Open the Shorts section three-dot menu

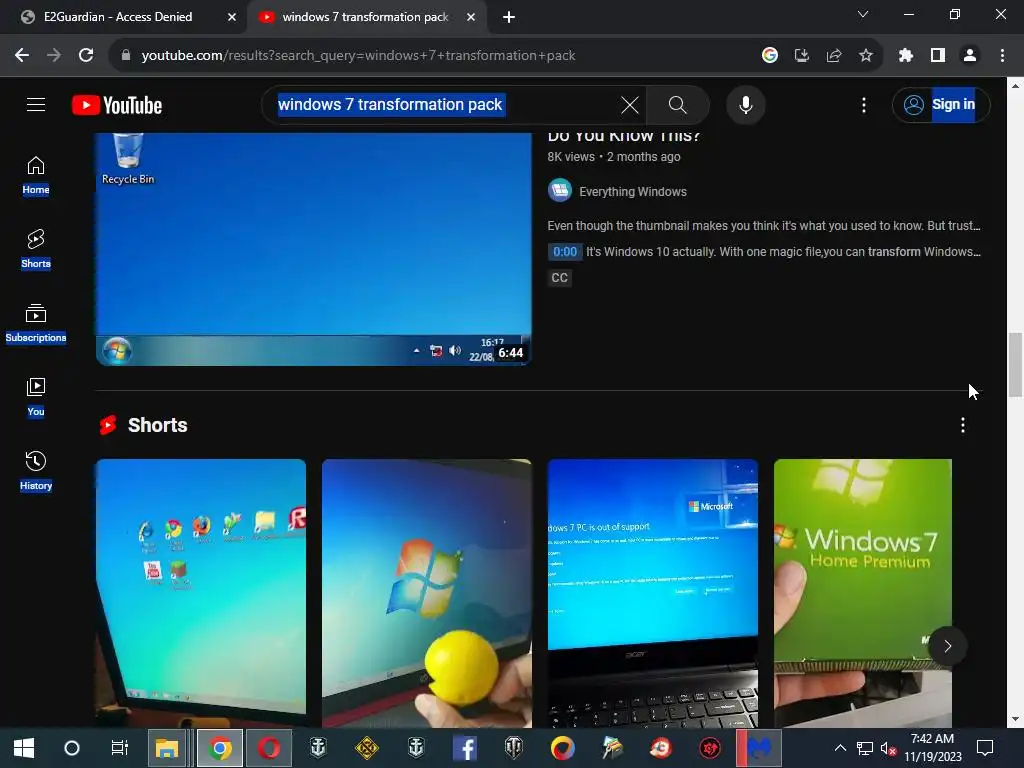point(962,425)
